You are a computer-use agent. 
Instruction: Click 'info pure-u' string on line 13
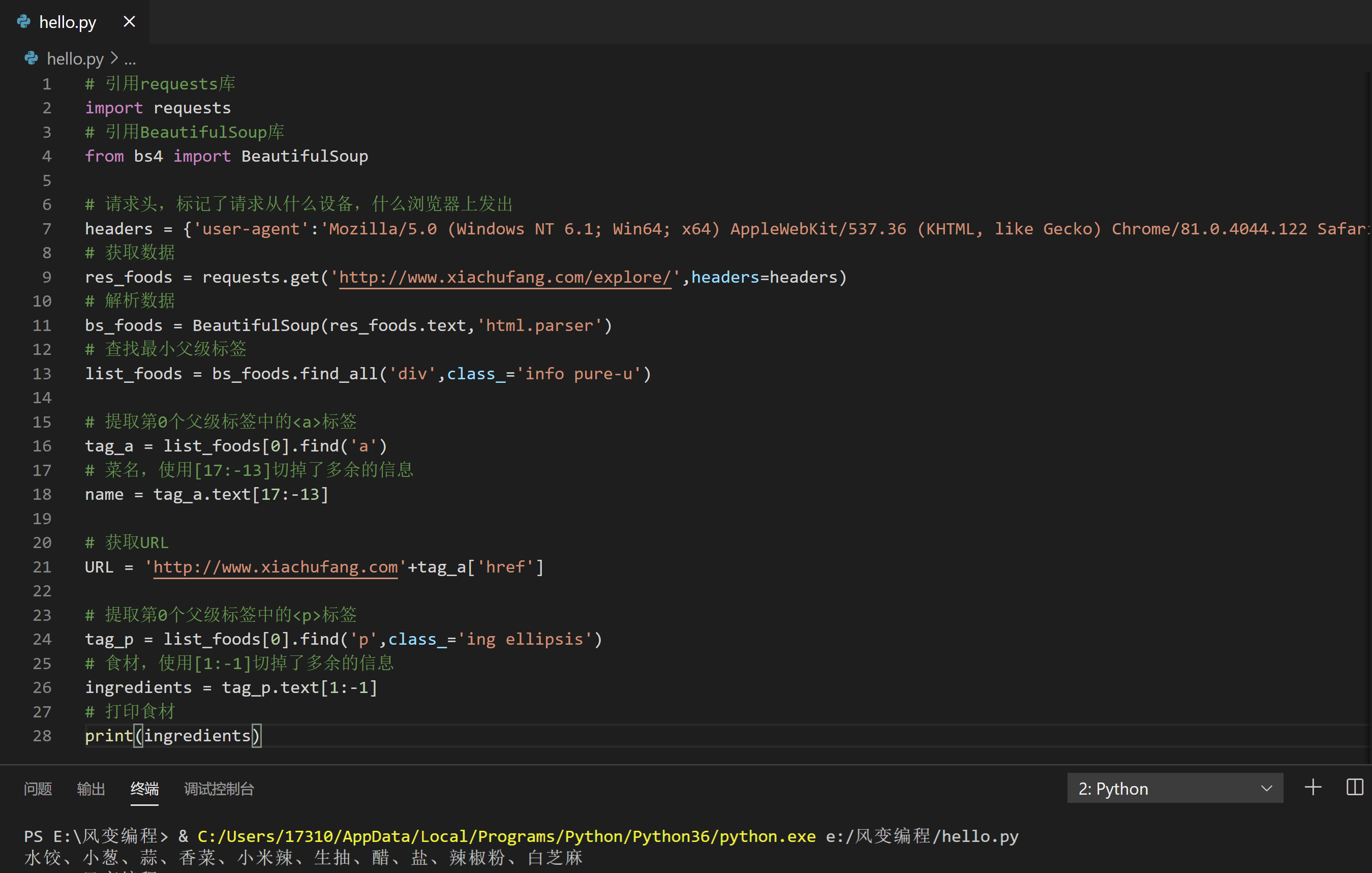[x=578, y=374]
